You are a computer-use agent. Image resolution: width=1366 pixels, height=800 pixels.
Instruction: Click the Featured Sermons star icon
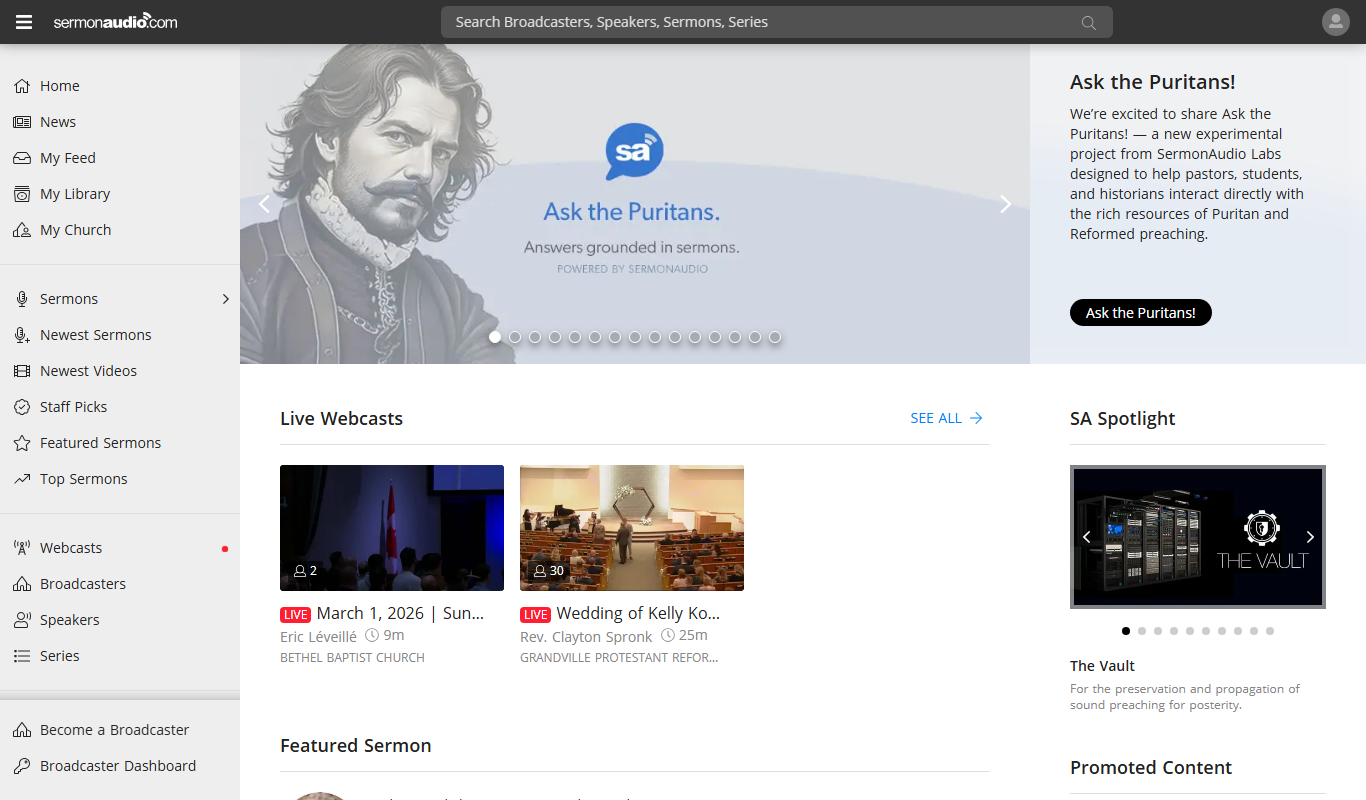pos(22,443)
